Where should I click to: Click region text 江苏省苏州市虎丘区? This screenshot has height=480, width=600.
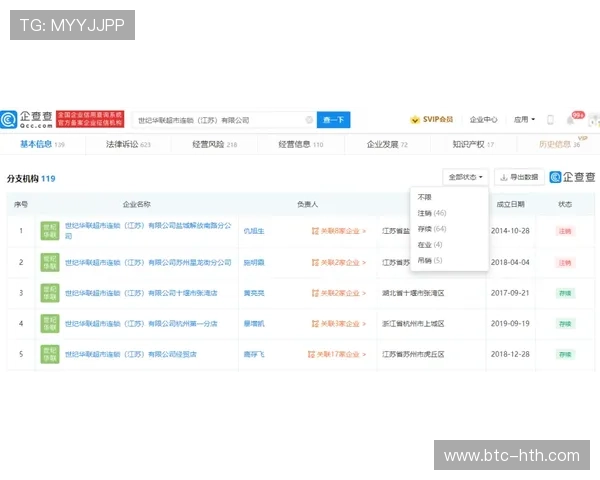click(413, 354)
